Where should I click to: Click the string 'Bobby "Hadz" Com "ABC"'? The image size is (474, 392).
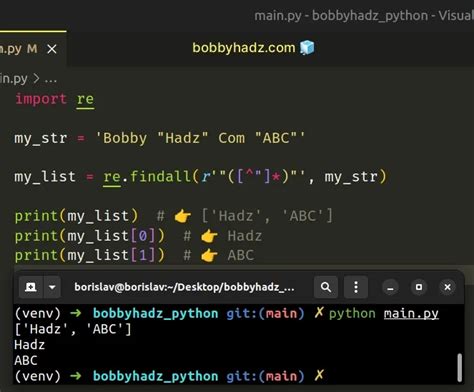pos(200,138)
